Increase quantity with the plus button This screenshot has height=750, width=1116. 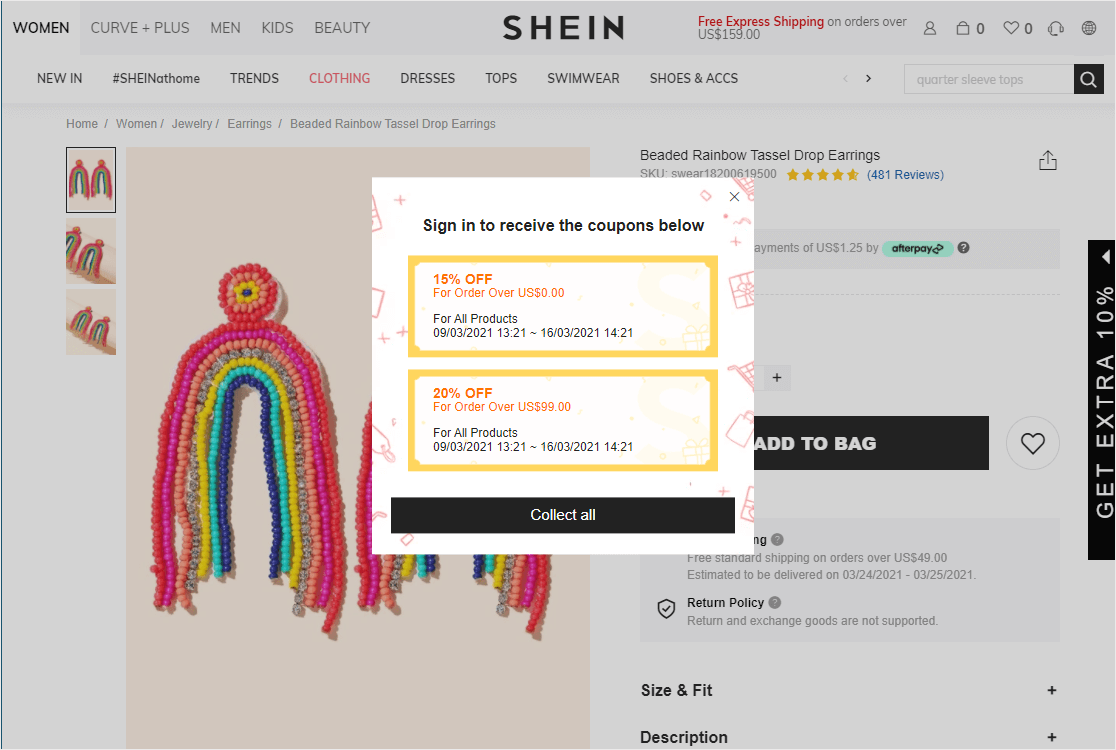(x=777, y=378)
